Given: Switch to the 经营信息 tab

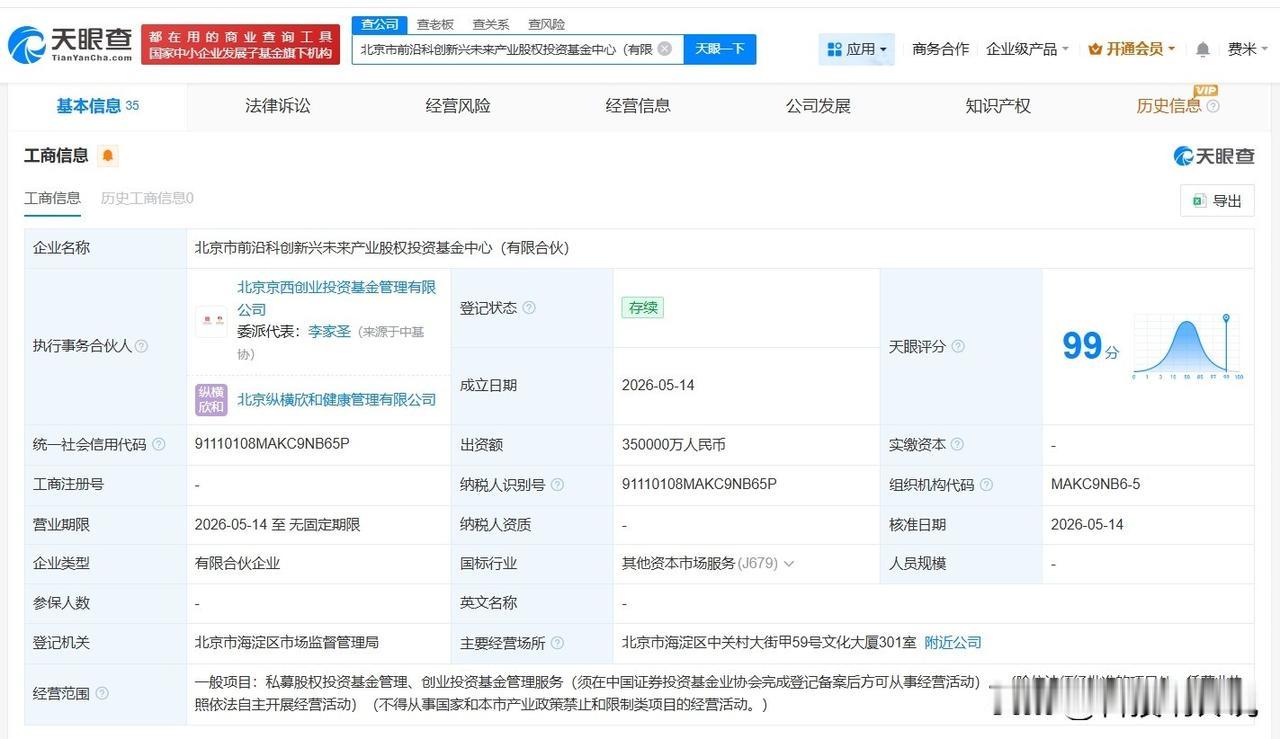Looking at the screenshot, I should (638, 106).
